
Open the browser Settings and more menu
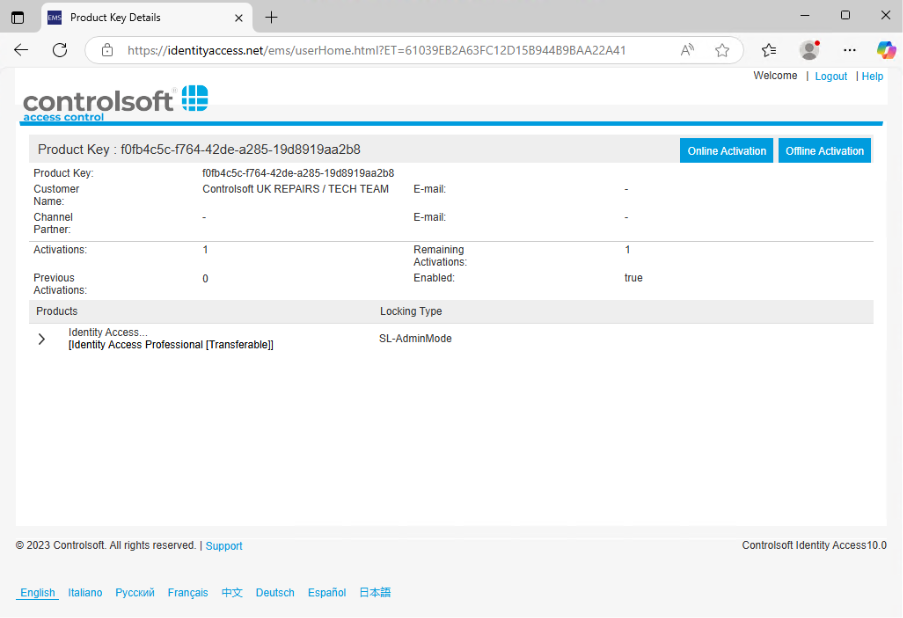849,50
